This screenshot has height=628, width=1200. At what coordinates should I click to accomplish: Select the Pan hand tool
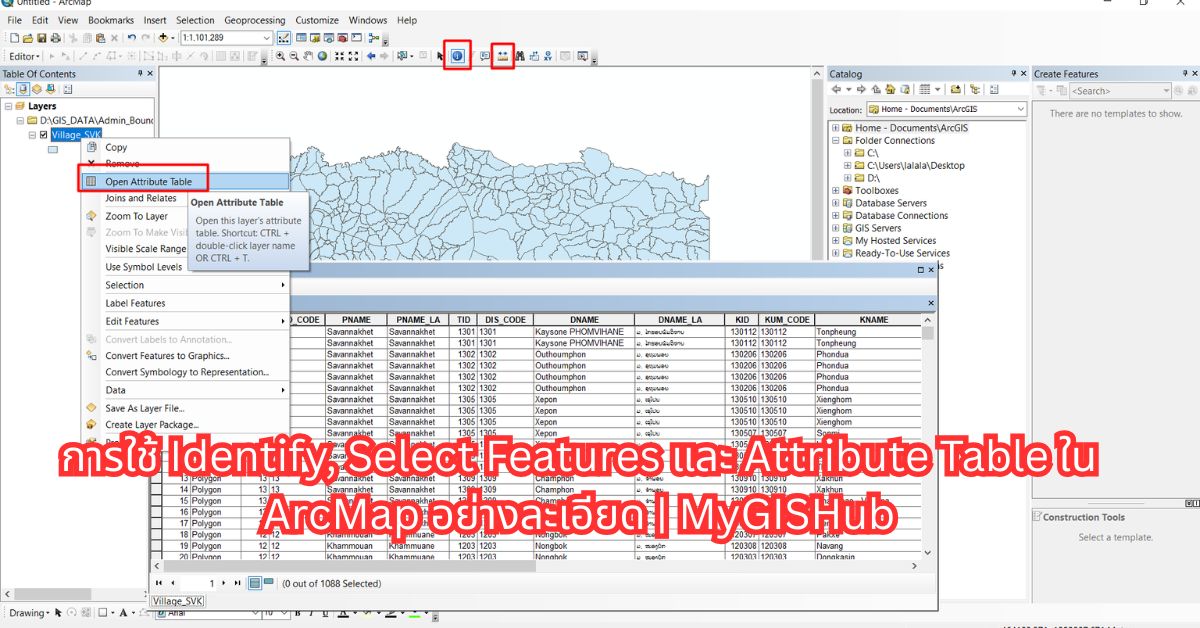pyautogui.click(x=308, y=56)
